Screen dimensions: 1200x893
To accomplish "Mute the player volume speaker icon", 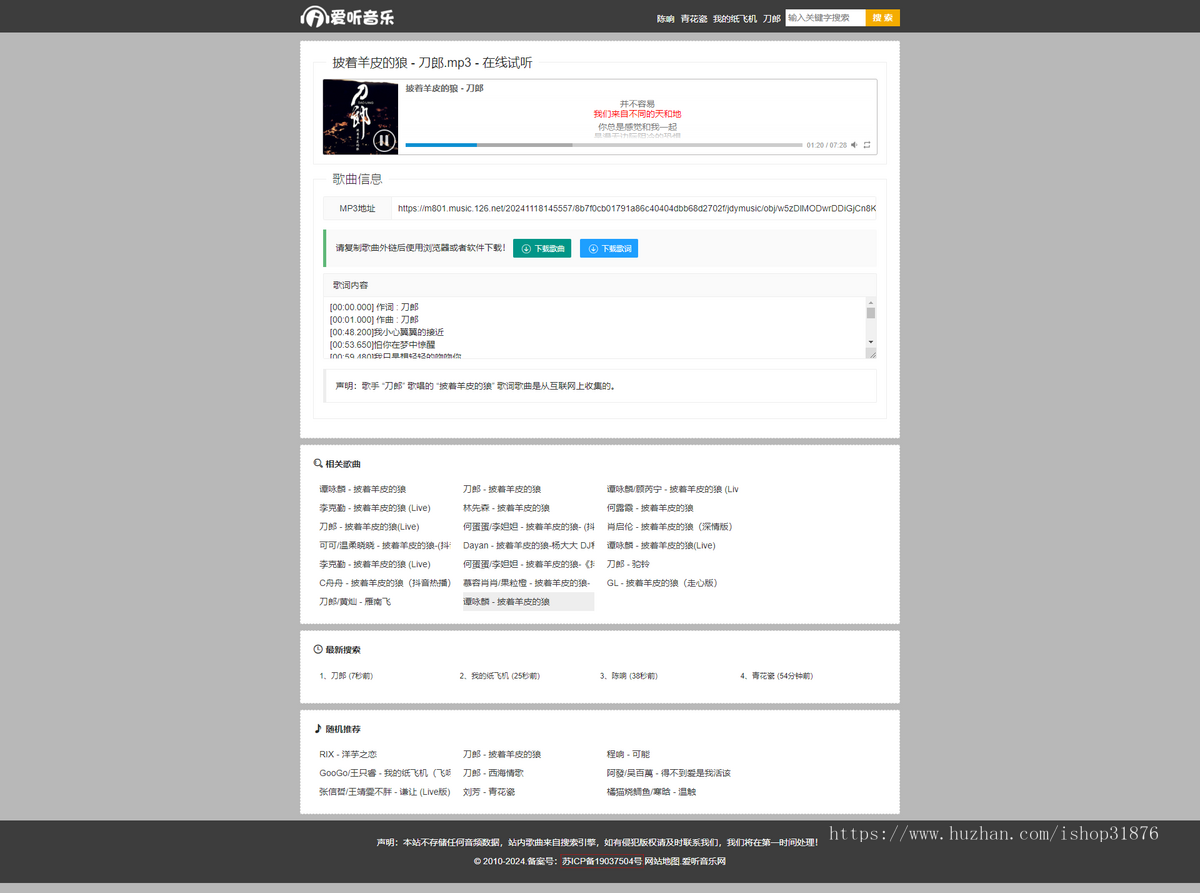I will (x=854, y=145).
